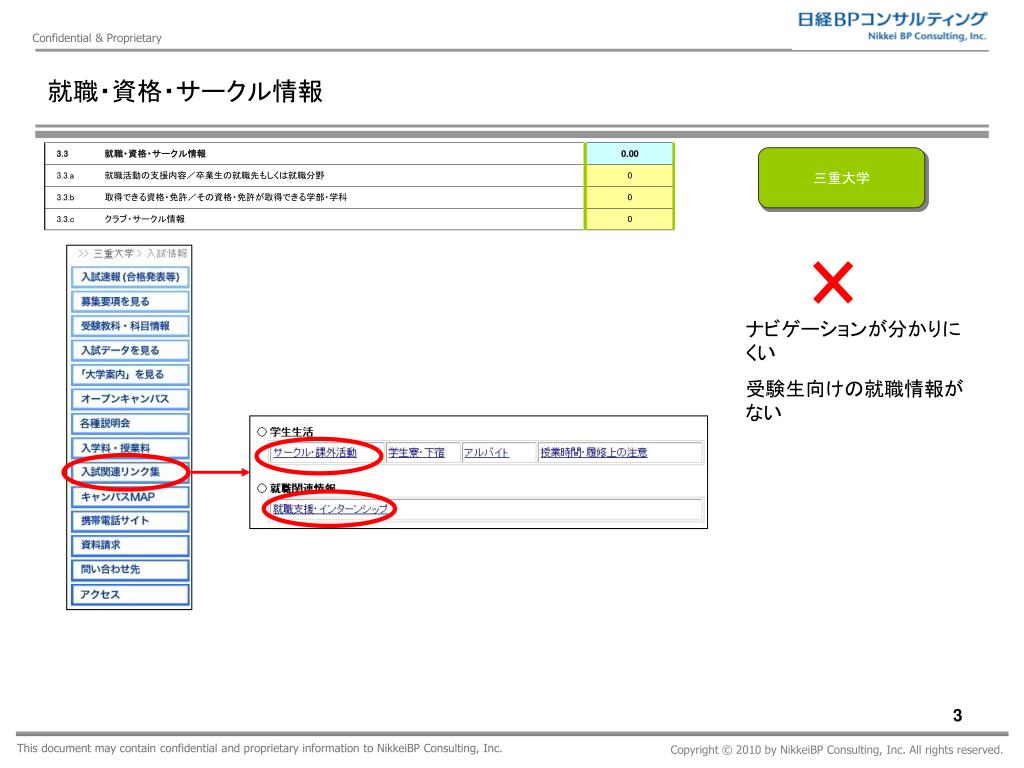Open the 募集要項を見る menu item
Viewport: 1024px width, 768px height.
click(130, 301)
